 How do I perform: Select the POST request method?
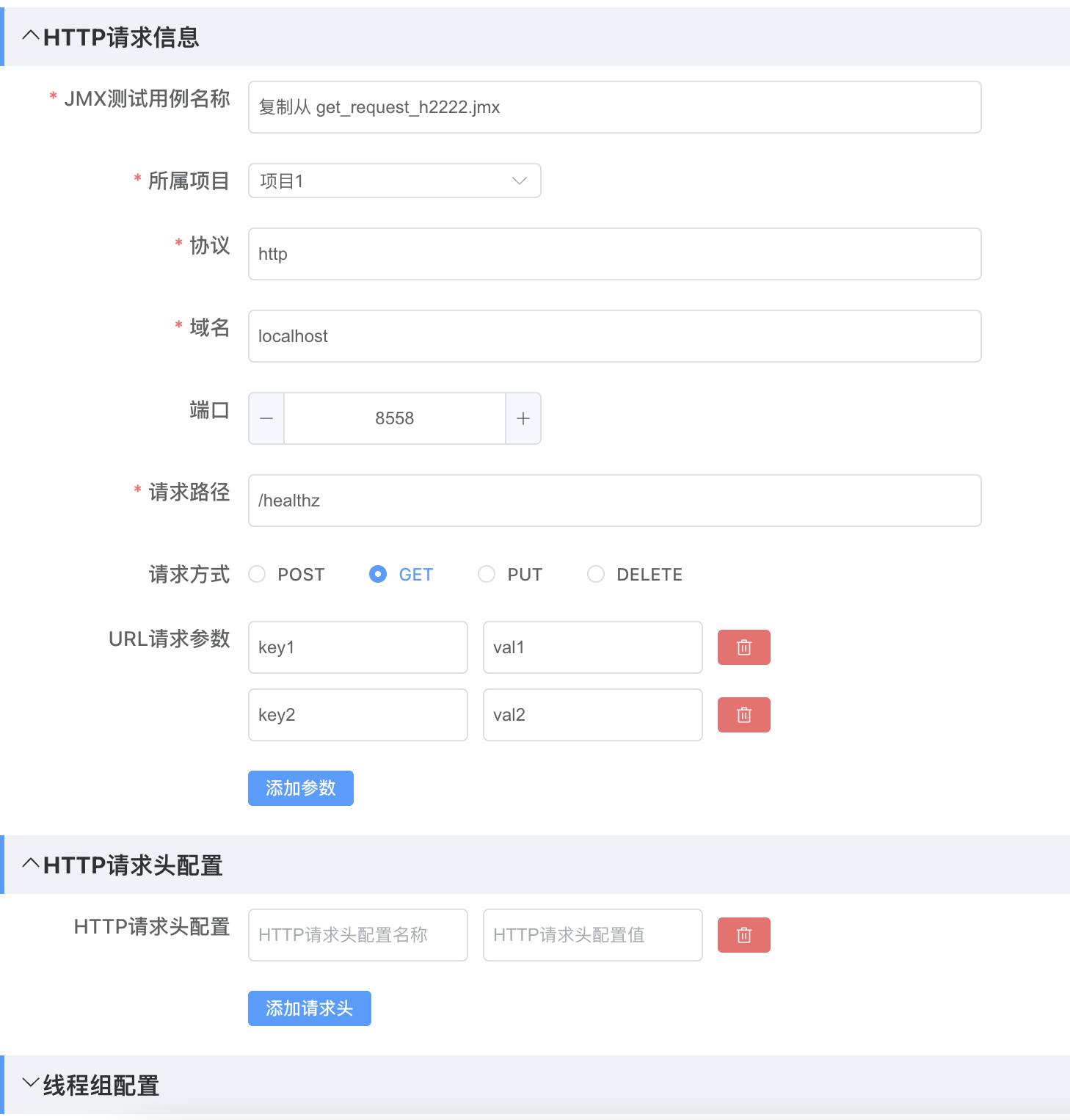[x=287, y=574]
